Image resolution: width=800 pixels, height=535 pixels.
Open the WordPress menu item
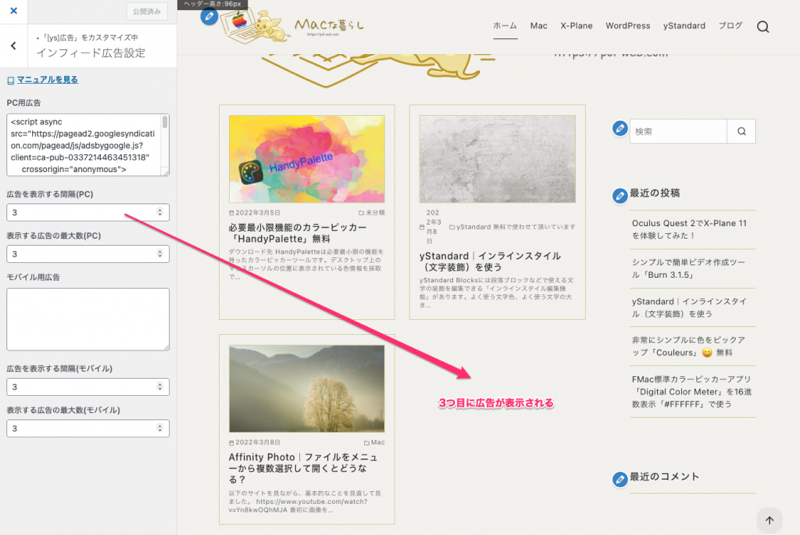click(x=628, y=26)
